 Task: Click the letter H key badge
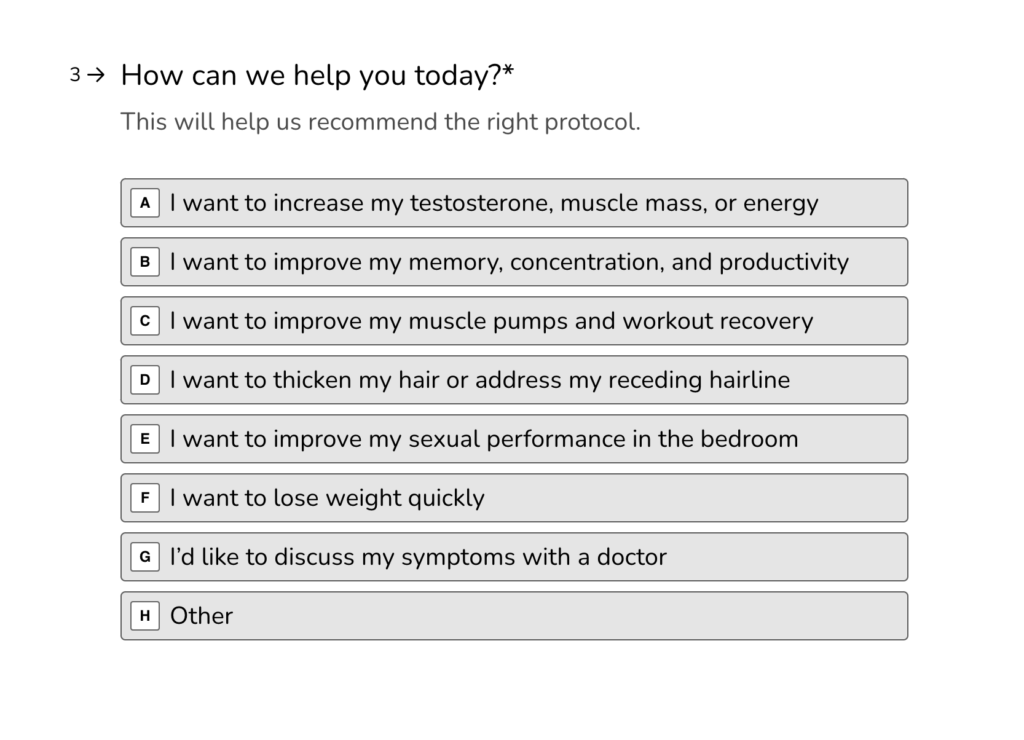coord(145,616)
